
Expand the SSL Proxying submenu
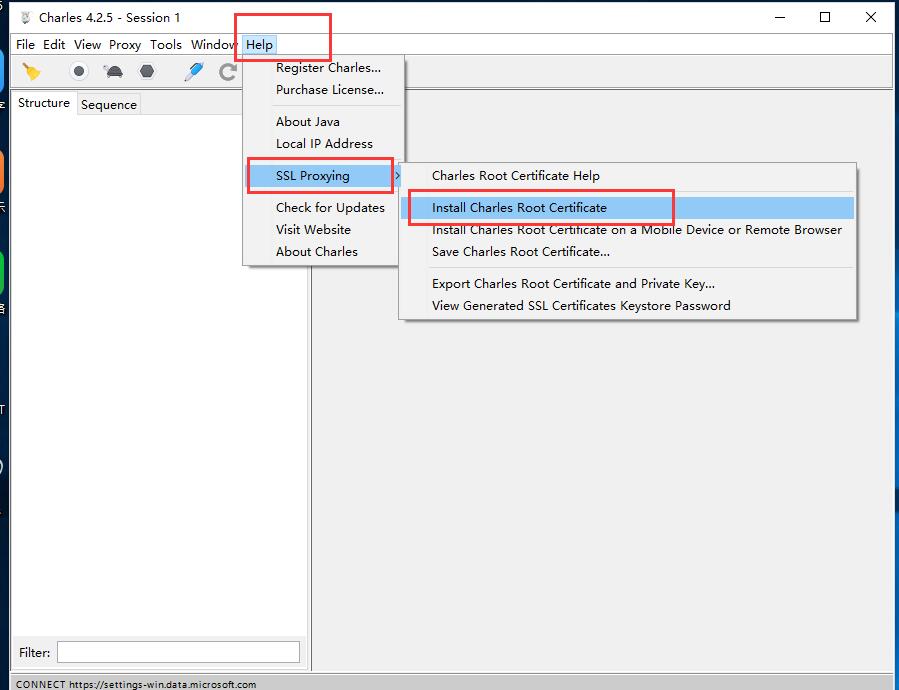(x=323, y=176)
